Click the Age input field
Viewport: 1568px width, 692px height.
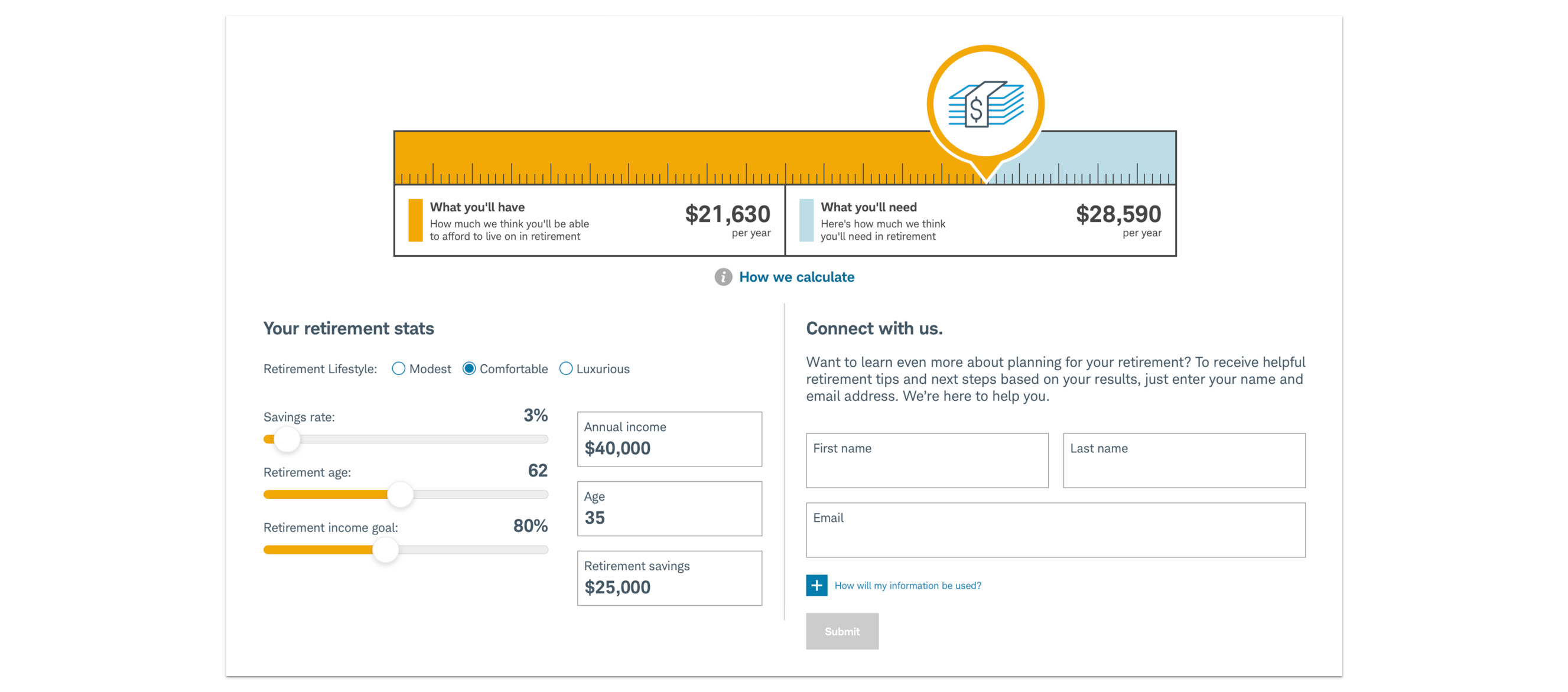pyautogui.click(x=669, y=509)
